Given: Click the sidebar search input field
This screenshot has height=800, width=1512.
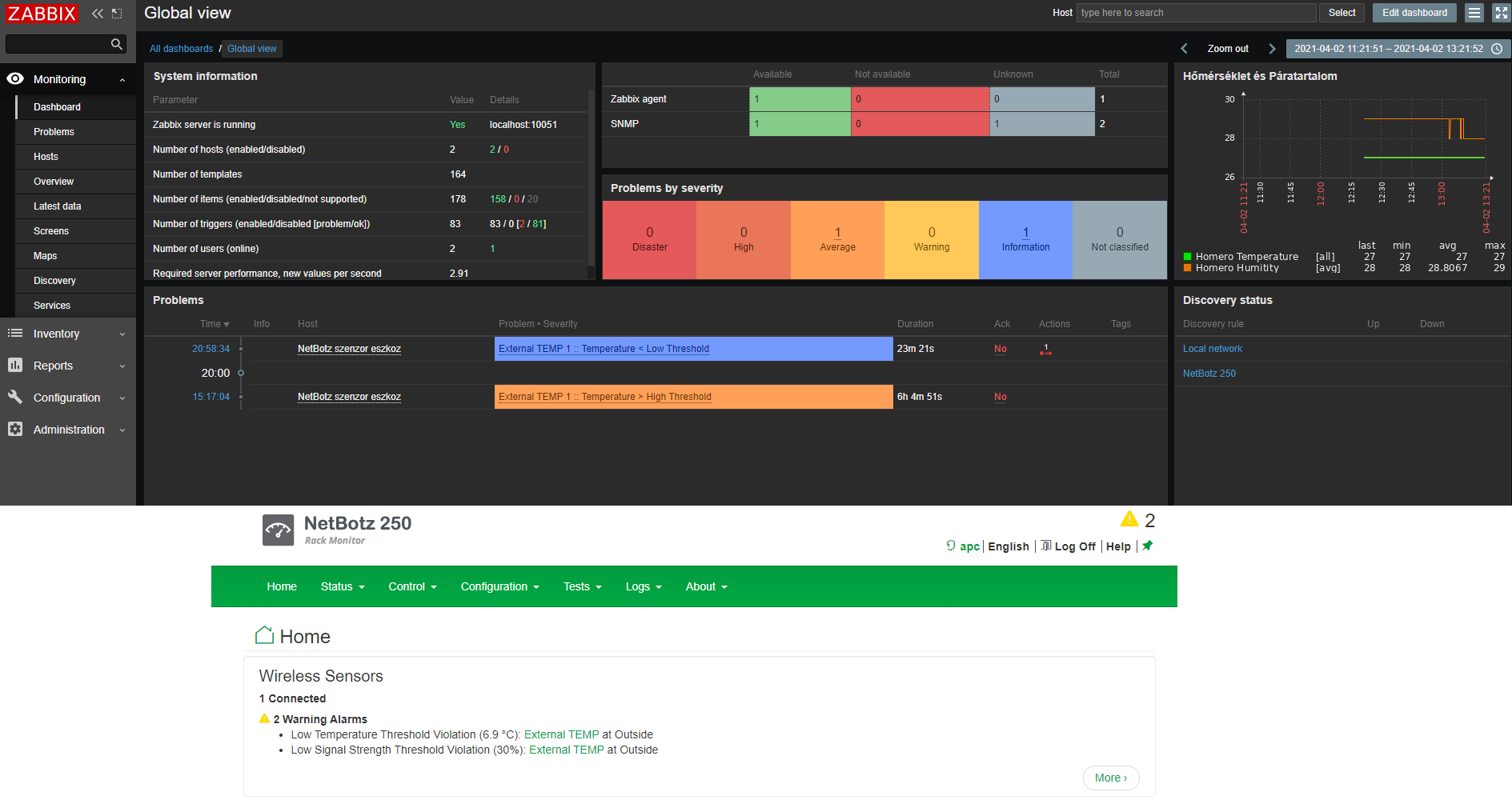Looking at the screenshot, I should pyautogui.click(x=58, y=44).
